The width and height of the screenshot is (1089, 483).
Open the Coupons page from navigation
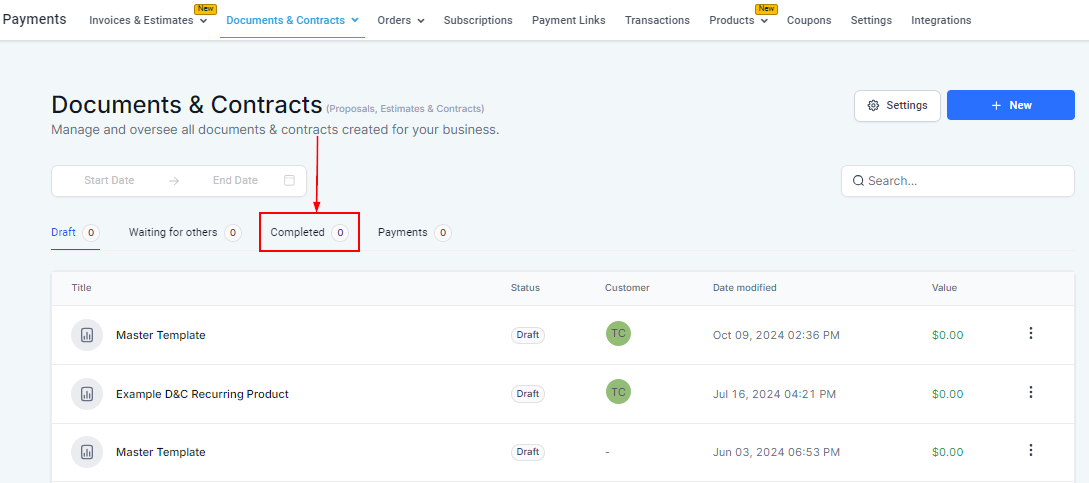pos(809,20)
